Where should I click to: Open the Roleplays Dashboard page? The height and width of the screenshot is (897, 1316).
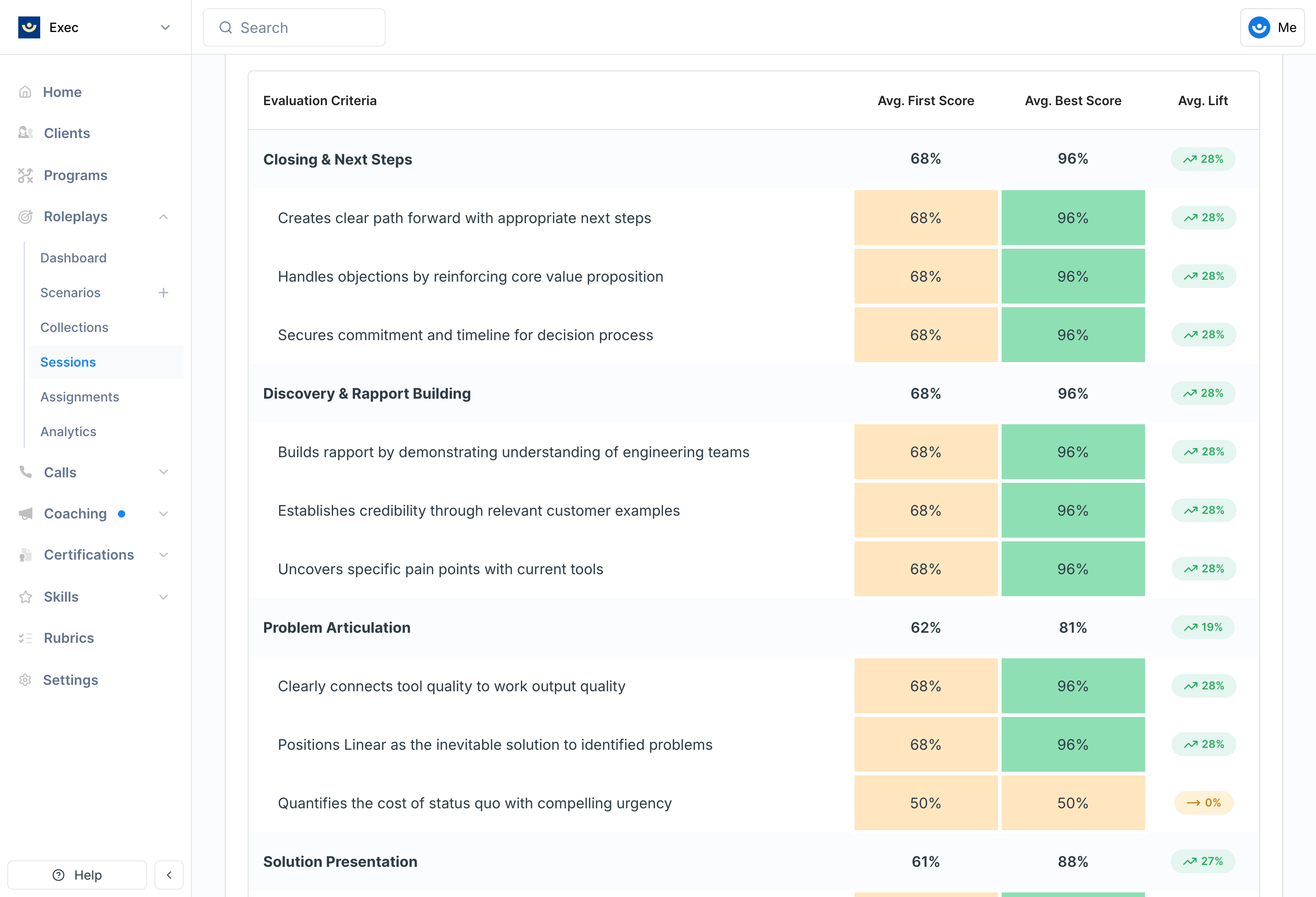[73, 258]
